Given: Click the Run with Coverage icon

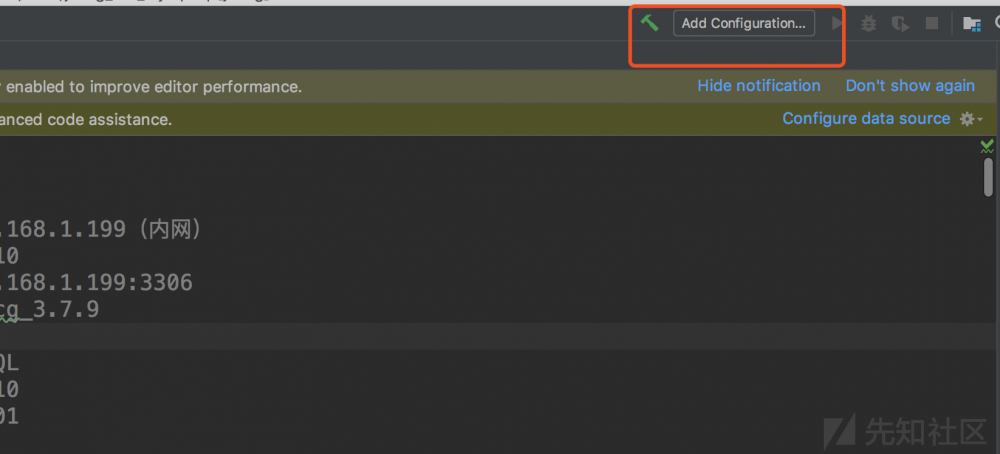Looking at the screenshot, I should click(x=900, y=23).
